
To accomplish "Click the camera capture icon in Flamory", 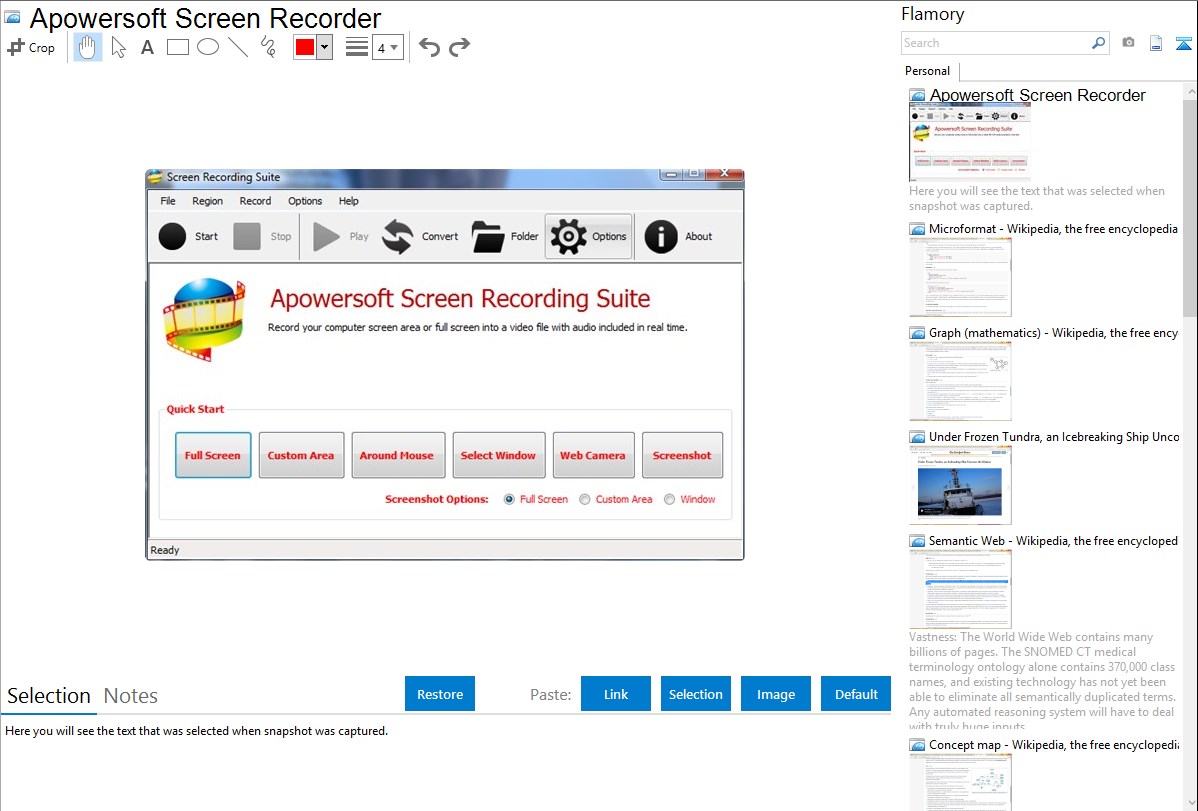I will click(1128, 43).
